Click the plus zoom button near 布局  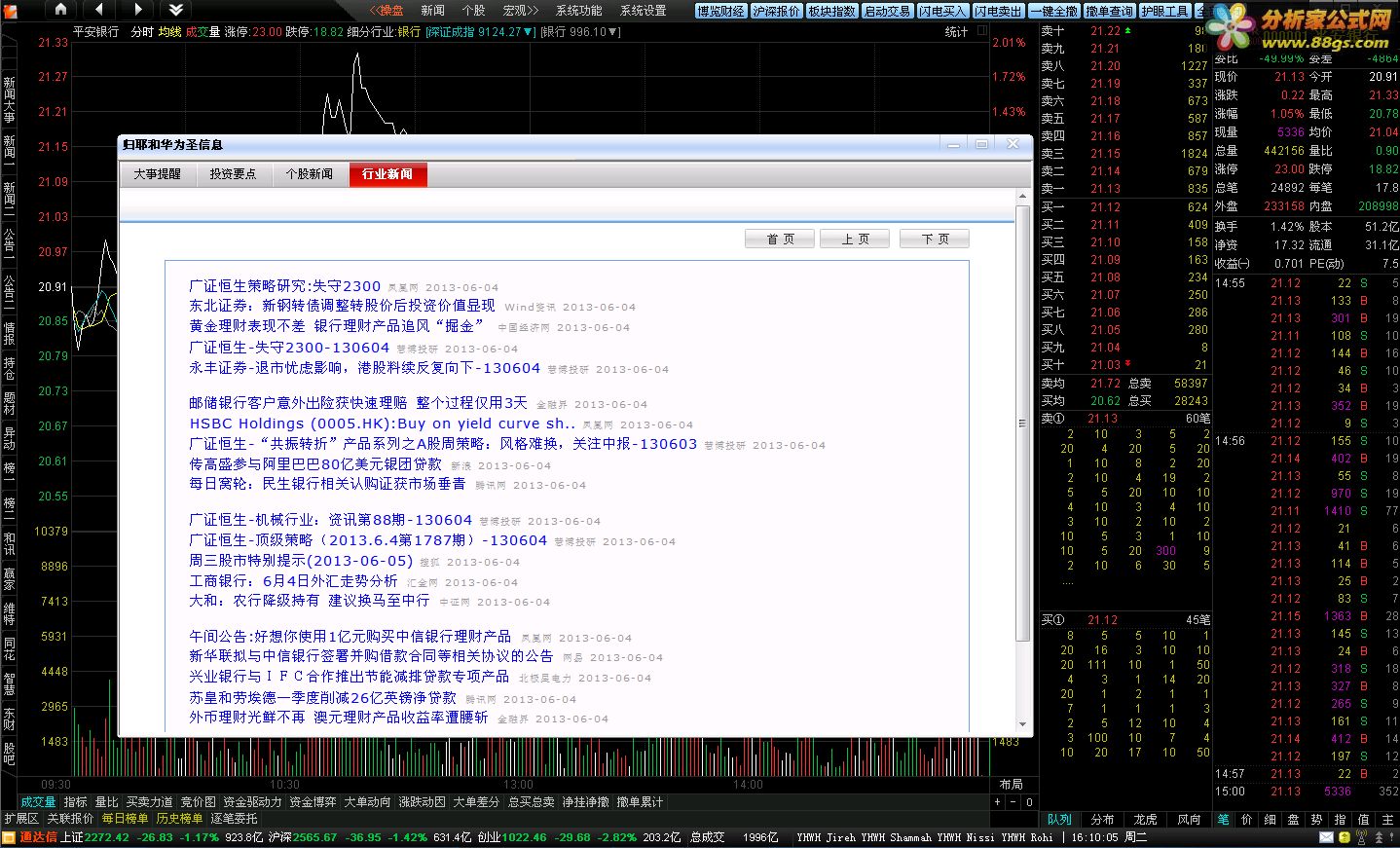click(997, 802)
